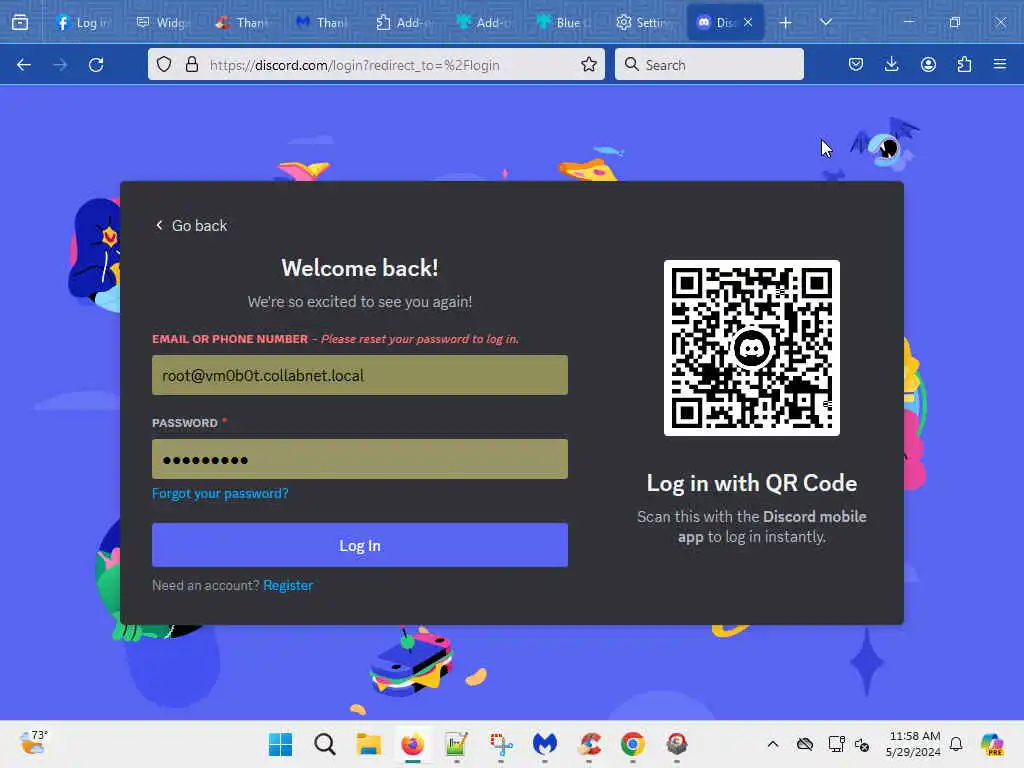Switch to the Settings tab
The image size is (1024, 768).
[x=642, y=22]
